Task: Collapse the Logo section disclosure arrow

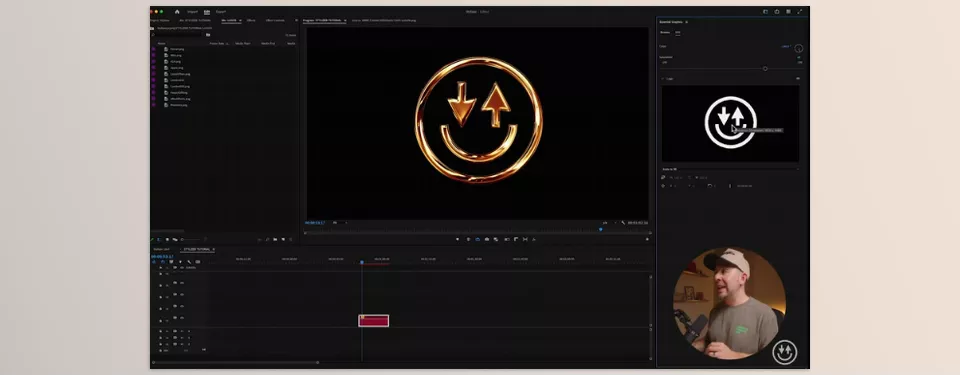Action: (x=662, y=78)
